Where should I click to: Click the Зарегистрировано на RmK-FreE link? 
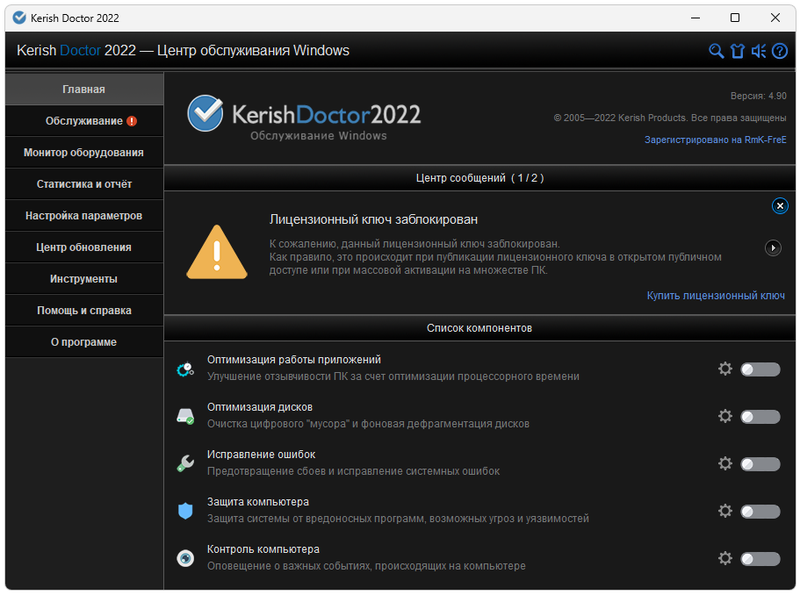point(715,140)
